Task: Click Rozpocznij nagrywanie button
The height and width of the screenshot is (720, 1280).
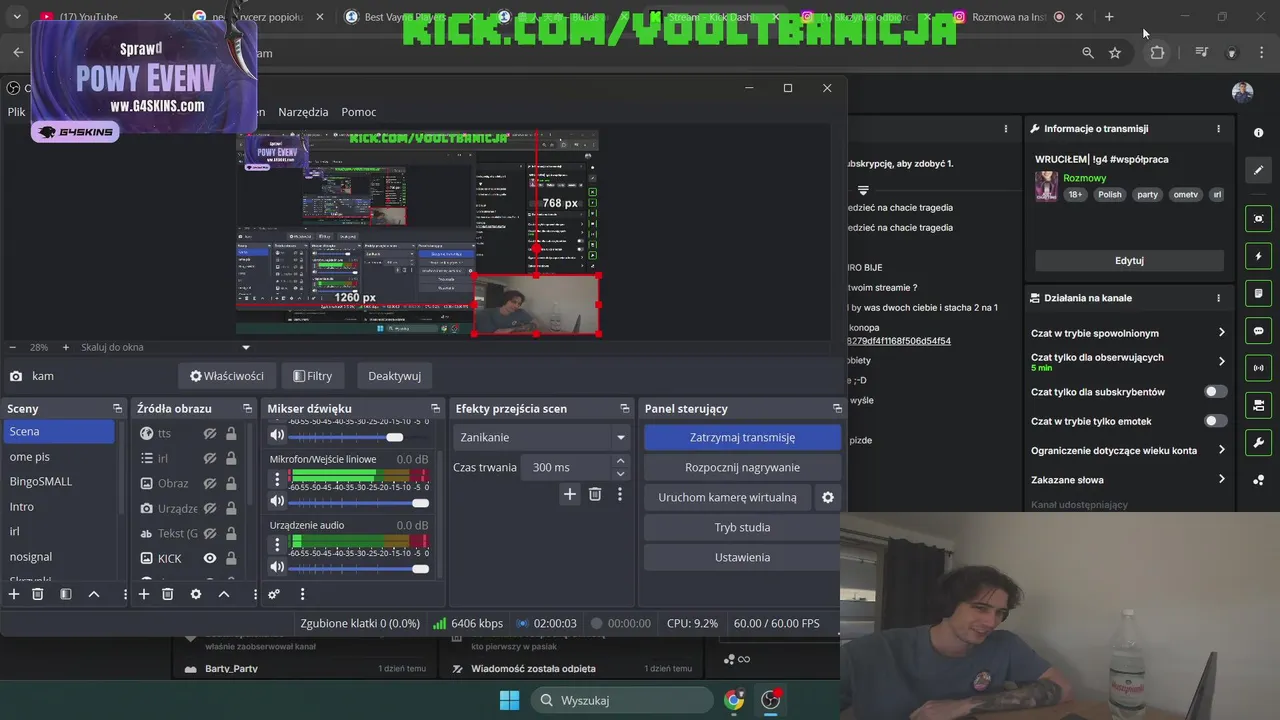Action: point(742,467)
